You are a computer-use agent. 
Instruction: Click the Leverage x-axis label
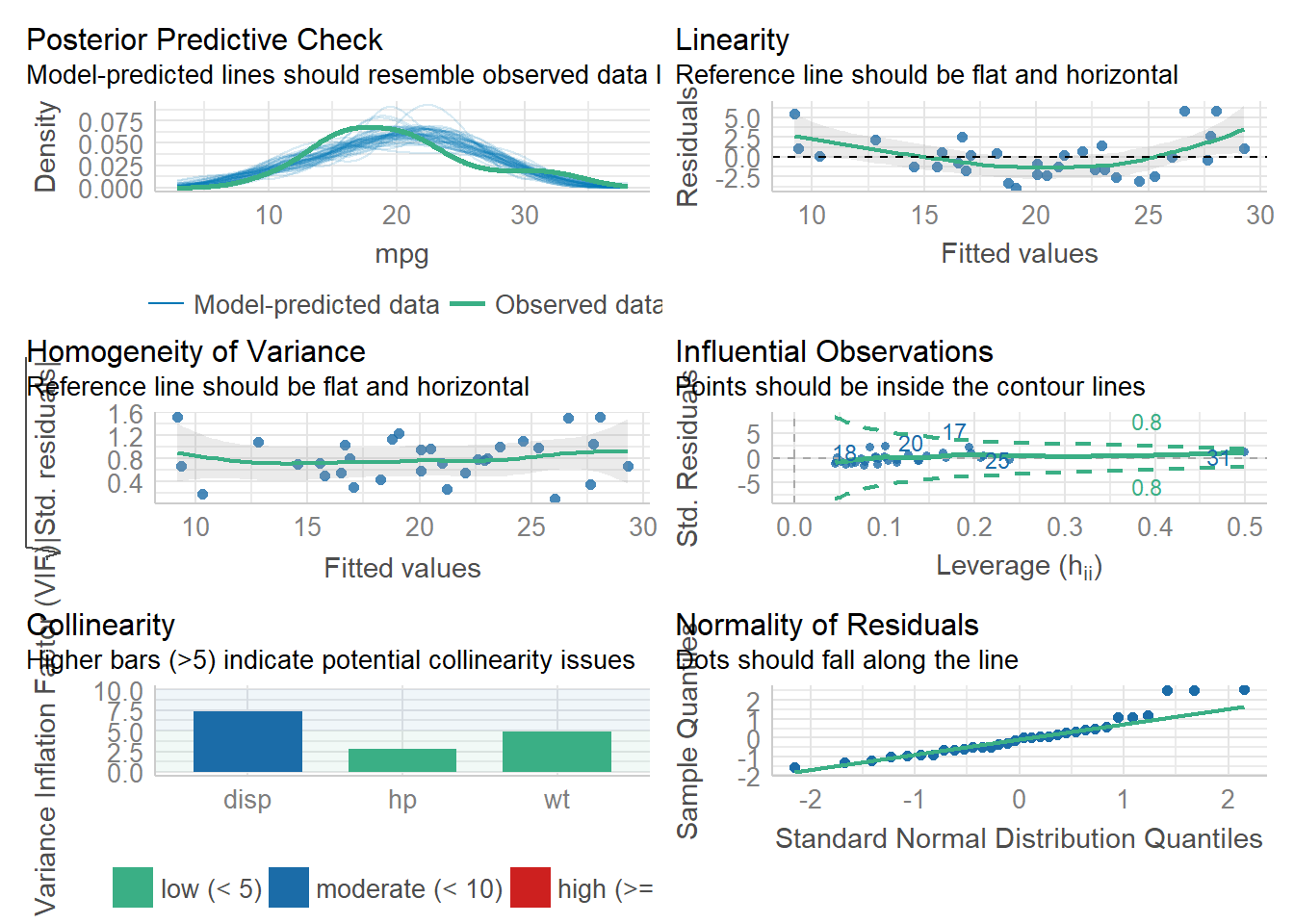point(1019,566)
